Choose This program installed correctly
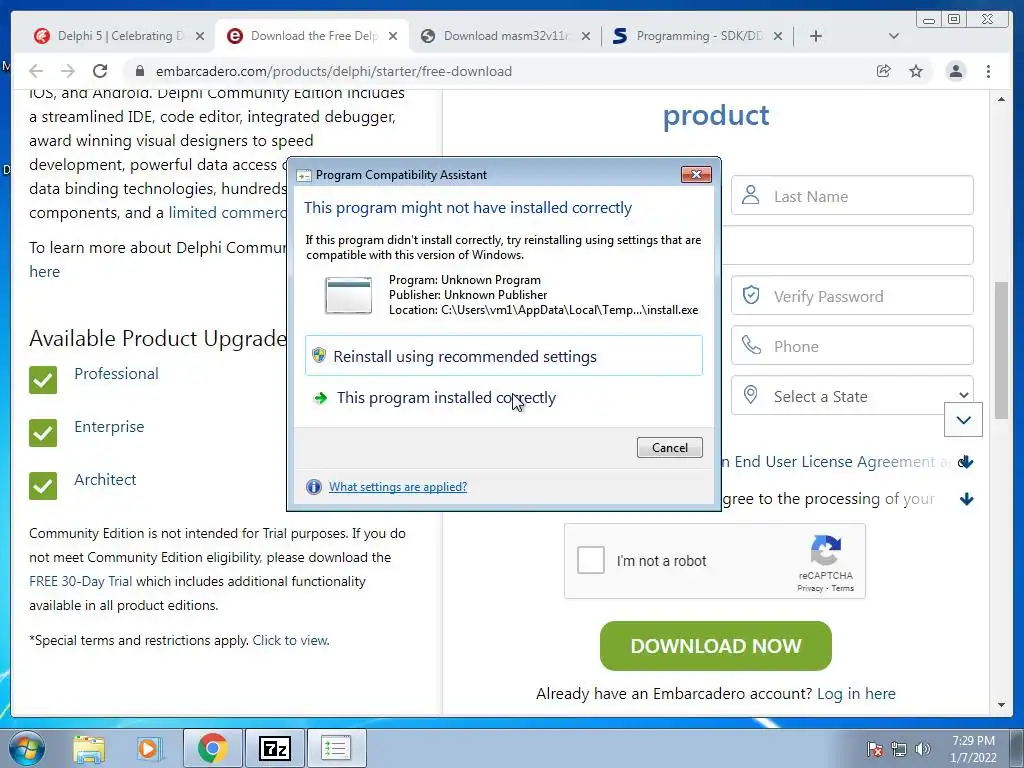This screenshot has height=768, width=1024. tap(504, 398)
